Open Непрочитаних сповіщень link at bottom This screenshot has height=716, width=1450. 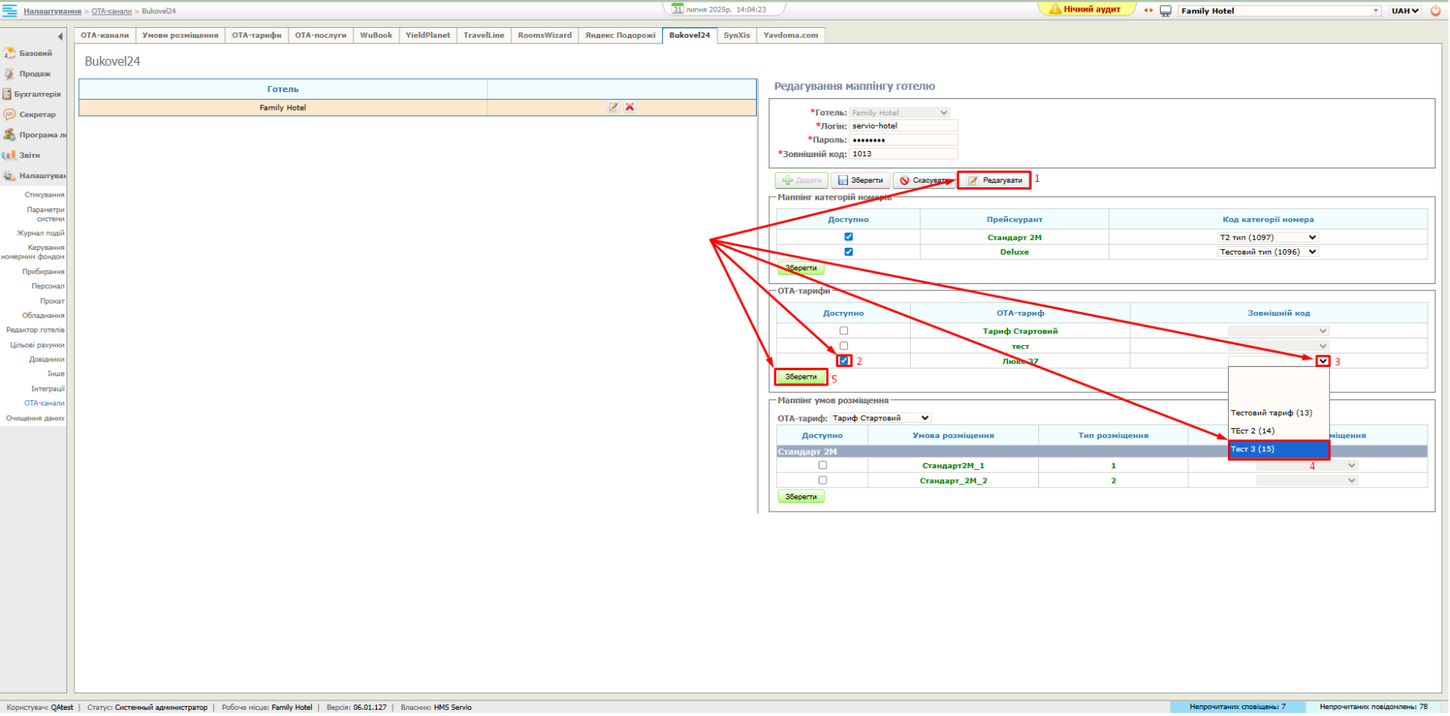point(1238,707)
